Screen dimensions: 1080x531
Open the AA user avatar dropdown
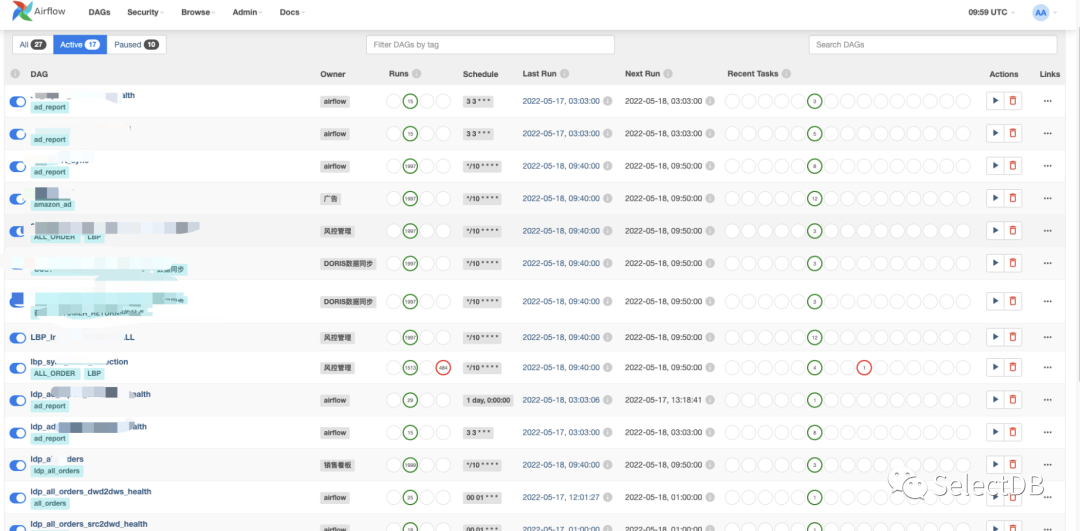1044,12
